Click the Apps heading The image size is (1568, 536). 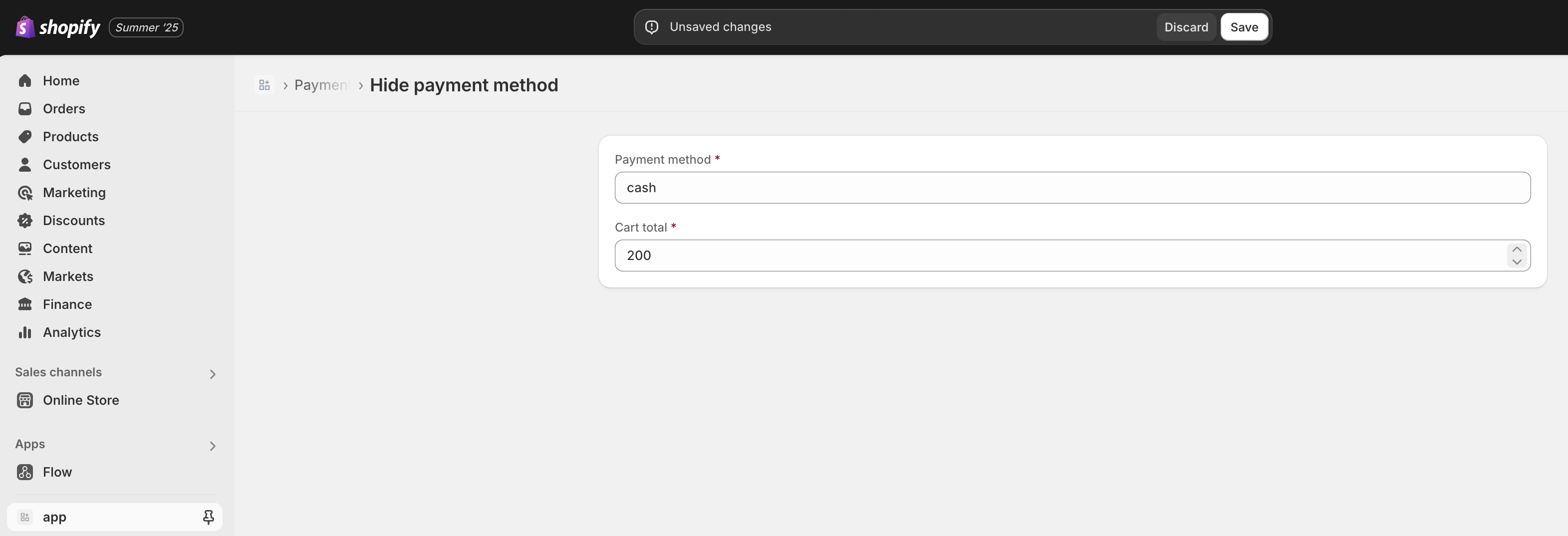pyautogui.click(x=30, y=444)
